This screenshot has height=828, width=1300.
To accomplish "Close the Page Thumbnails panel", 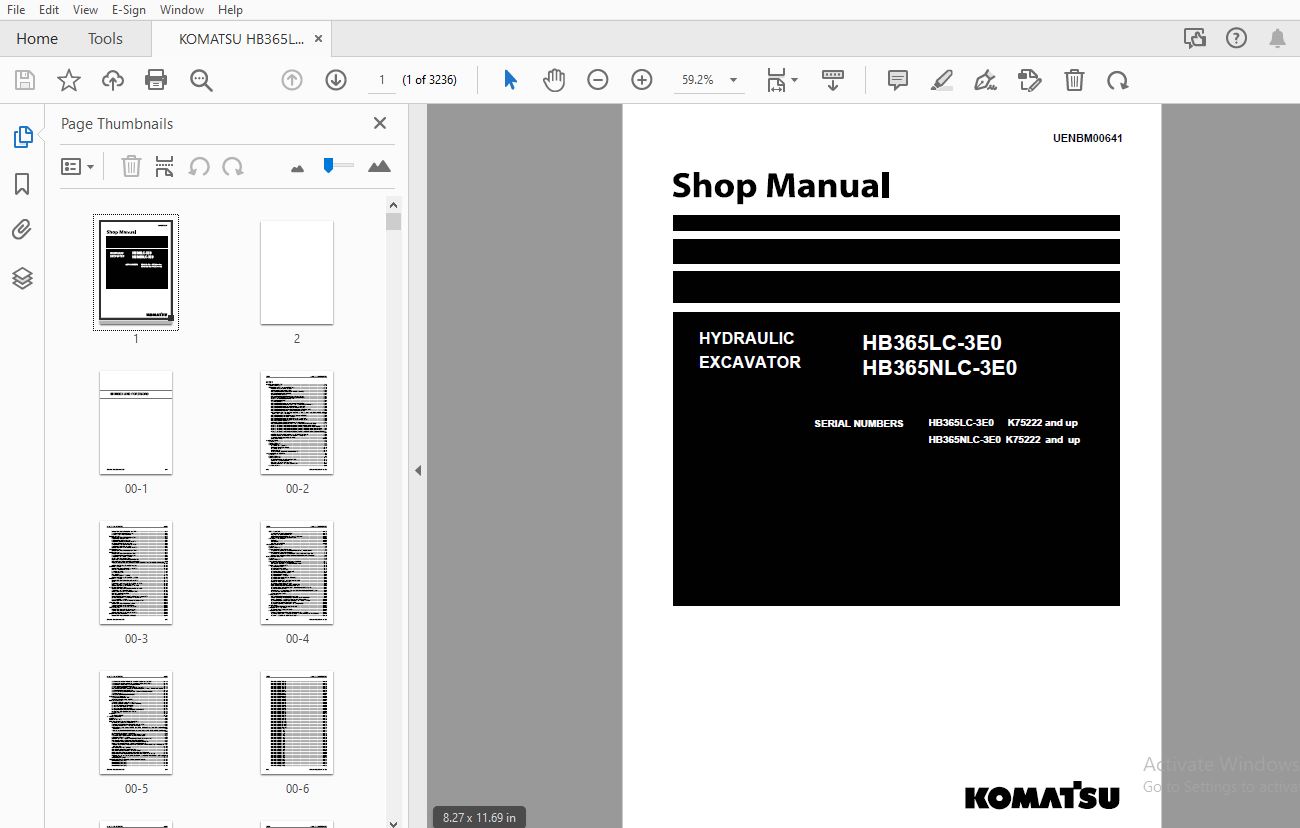I will 380,123.
